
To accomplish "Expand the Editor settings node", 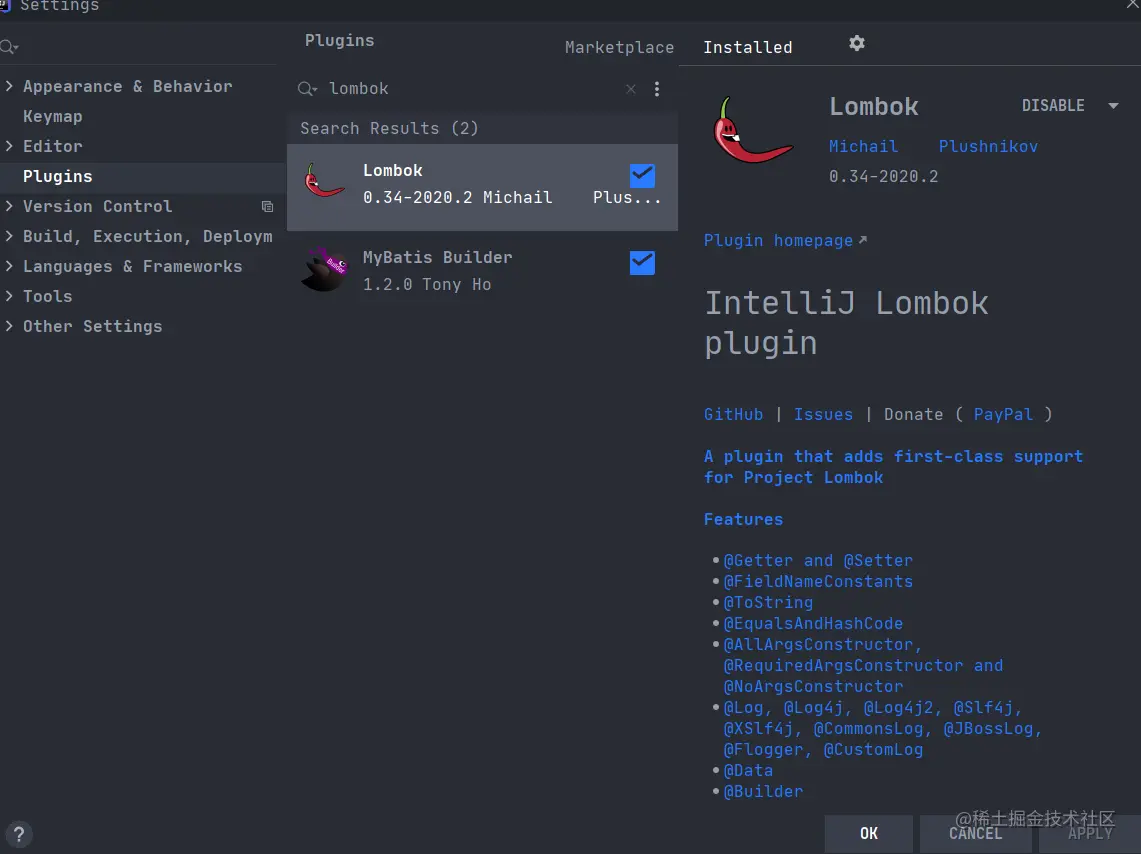I will pyautogui.click(x=9, y=146).
